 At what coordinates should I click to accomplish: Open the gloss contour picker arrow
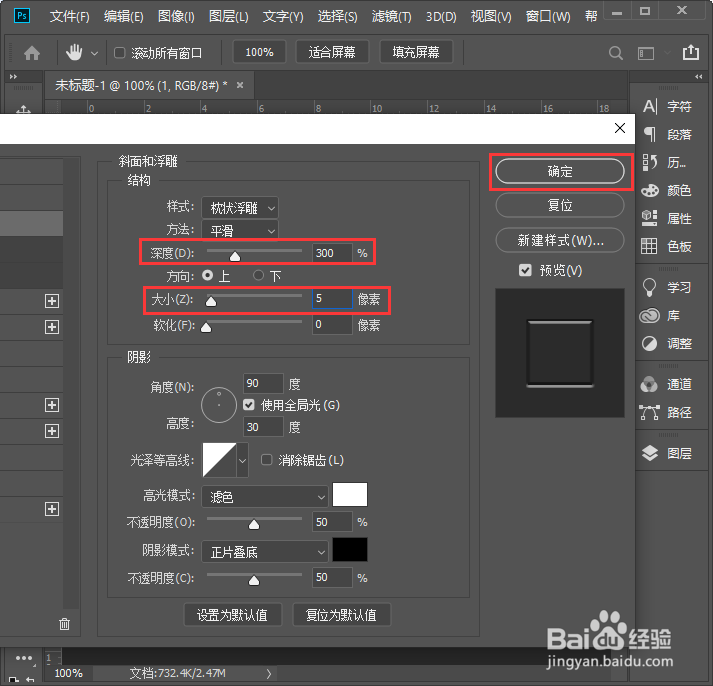pos(242,461)
